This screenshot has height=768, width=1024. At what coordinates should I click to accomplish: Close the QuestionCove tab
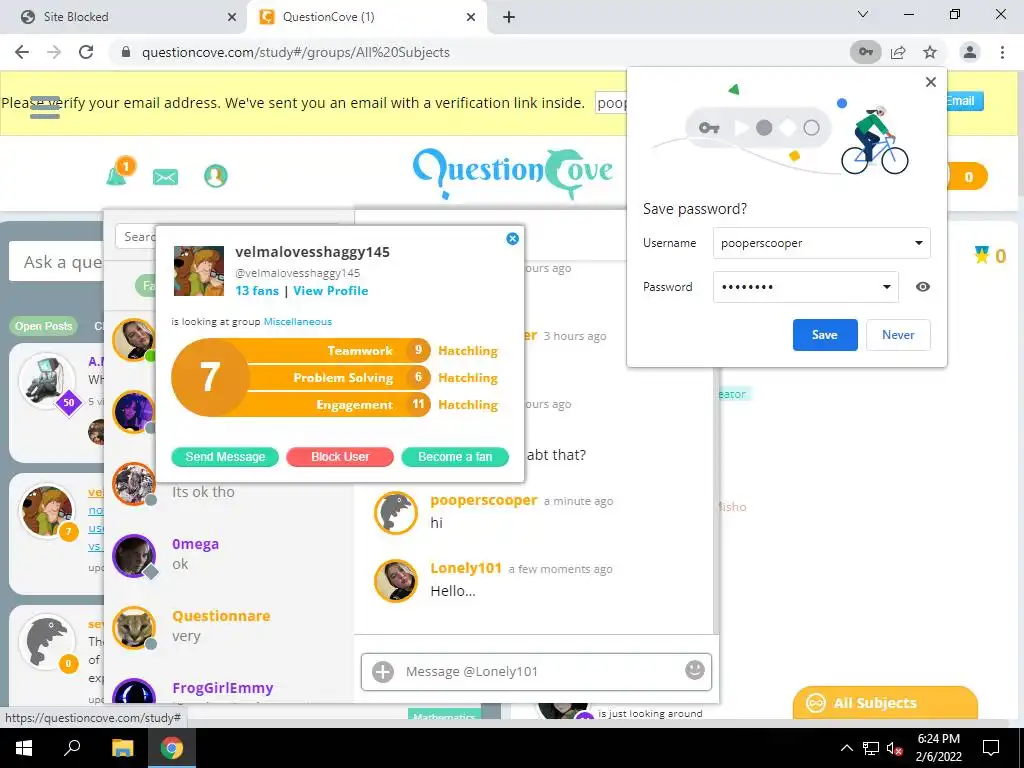pos(471,18)
